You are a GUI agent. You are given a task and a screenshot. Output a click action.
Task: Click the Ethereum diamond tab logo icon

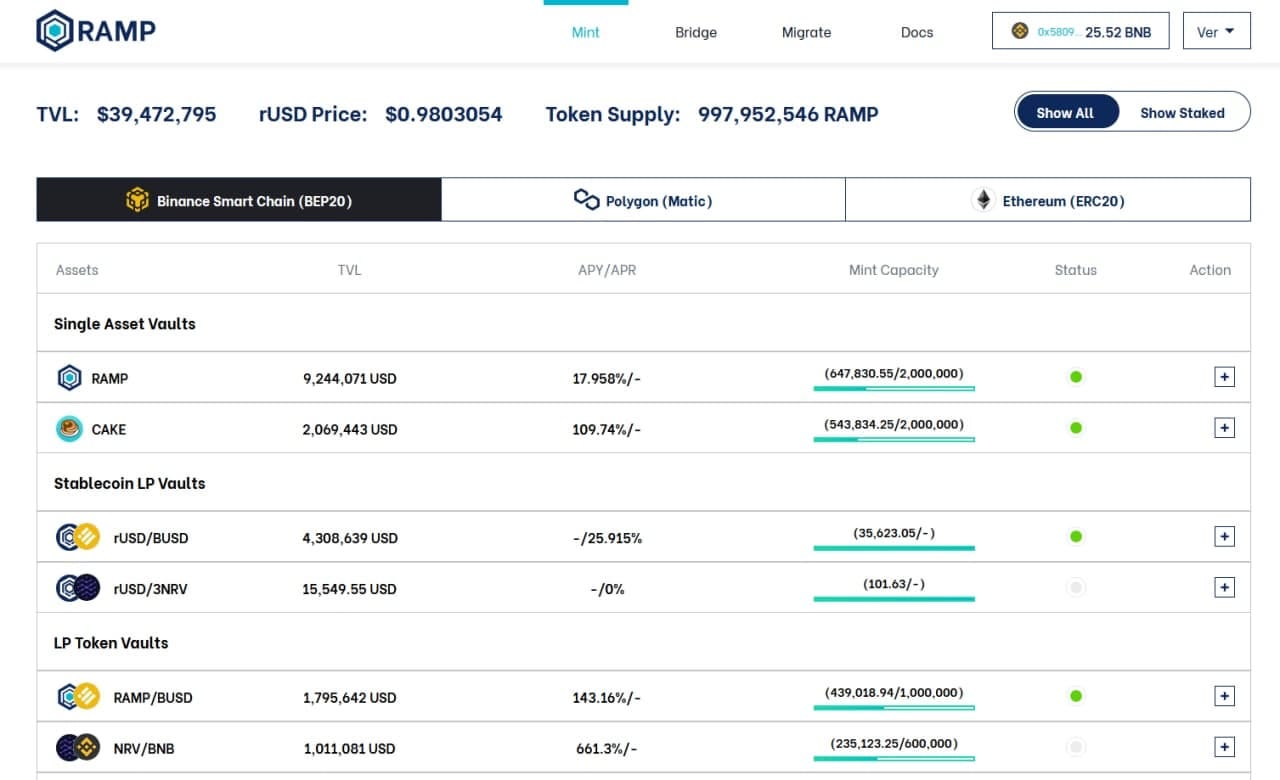point(983,200)
